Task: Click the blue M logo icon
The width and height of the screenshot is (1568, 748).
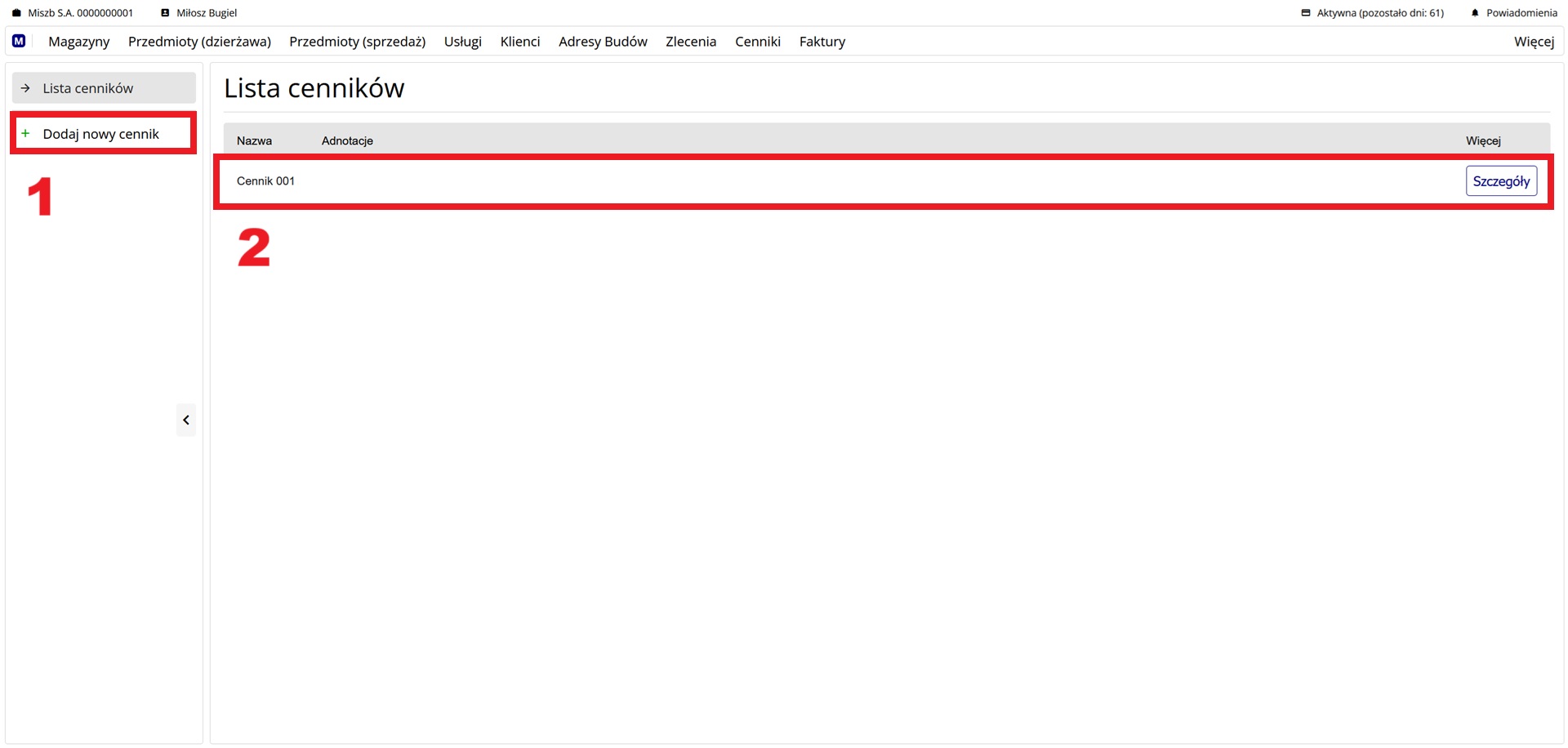Action: point(19,41)
